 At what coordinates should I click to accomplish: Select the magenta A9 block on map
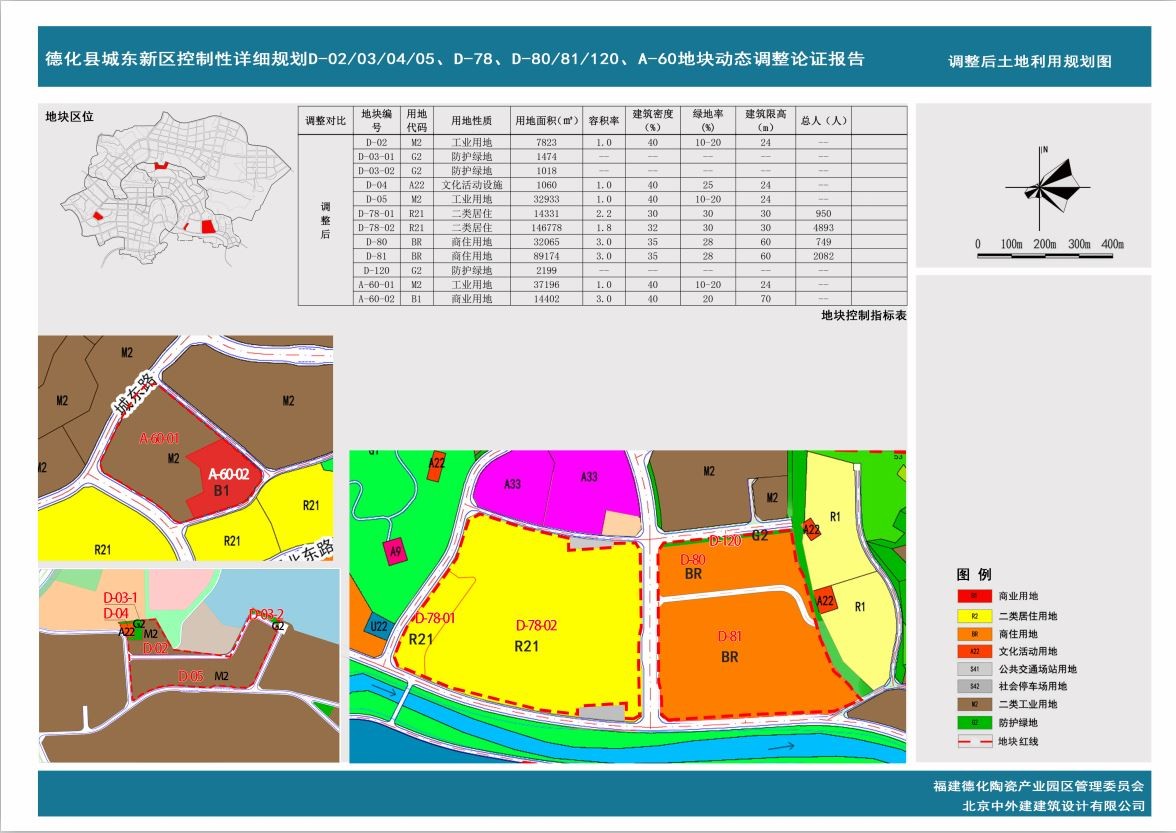(395, 551)
